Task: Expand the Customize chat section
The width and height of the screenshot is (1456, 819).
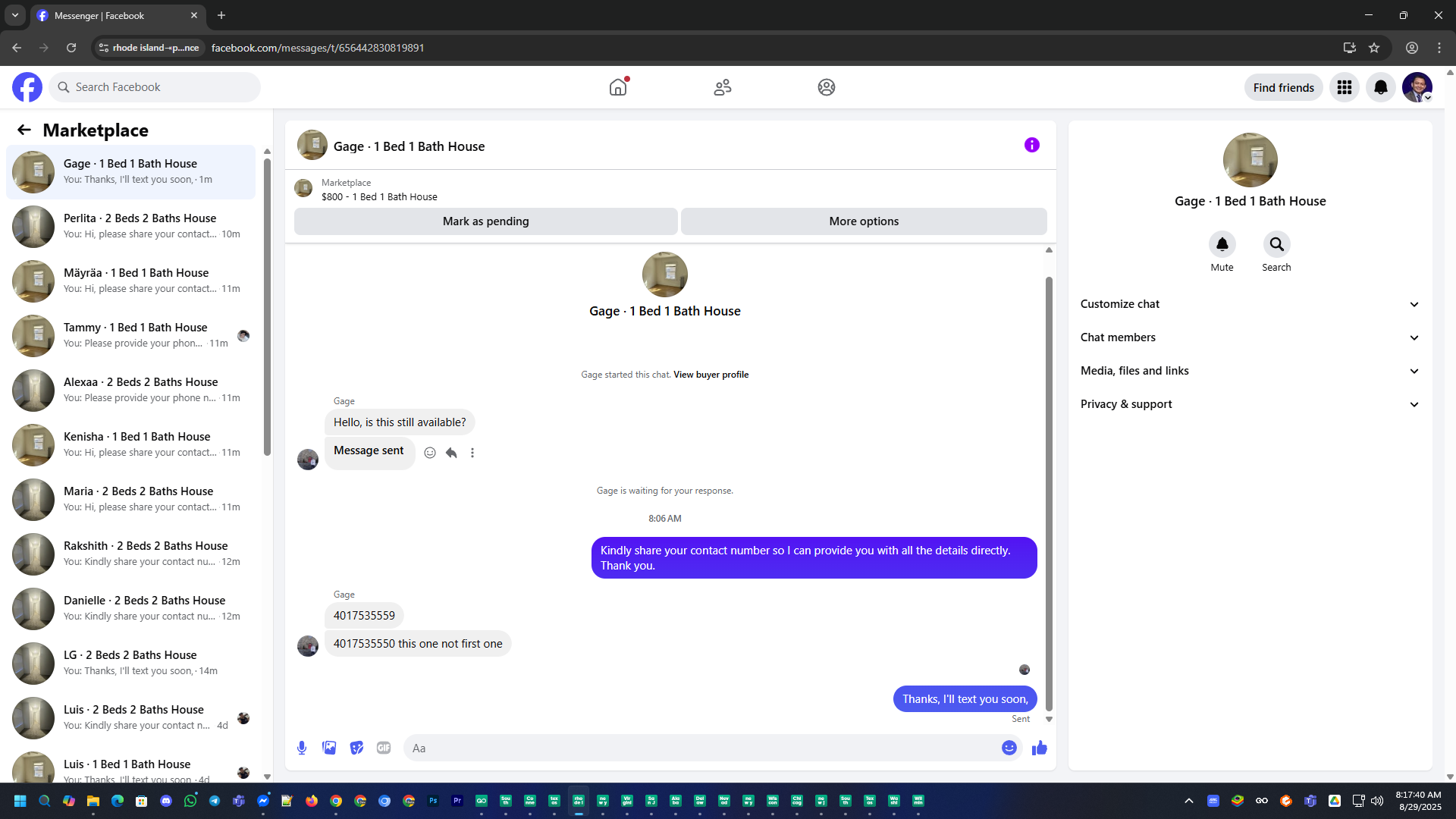Action: pyautogui.click(x=1249, y=304)
